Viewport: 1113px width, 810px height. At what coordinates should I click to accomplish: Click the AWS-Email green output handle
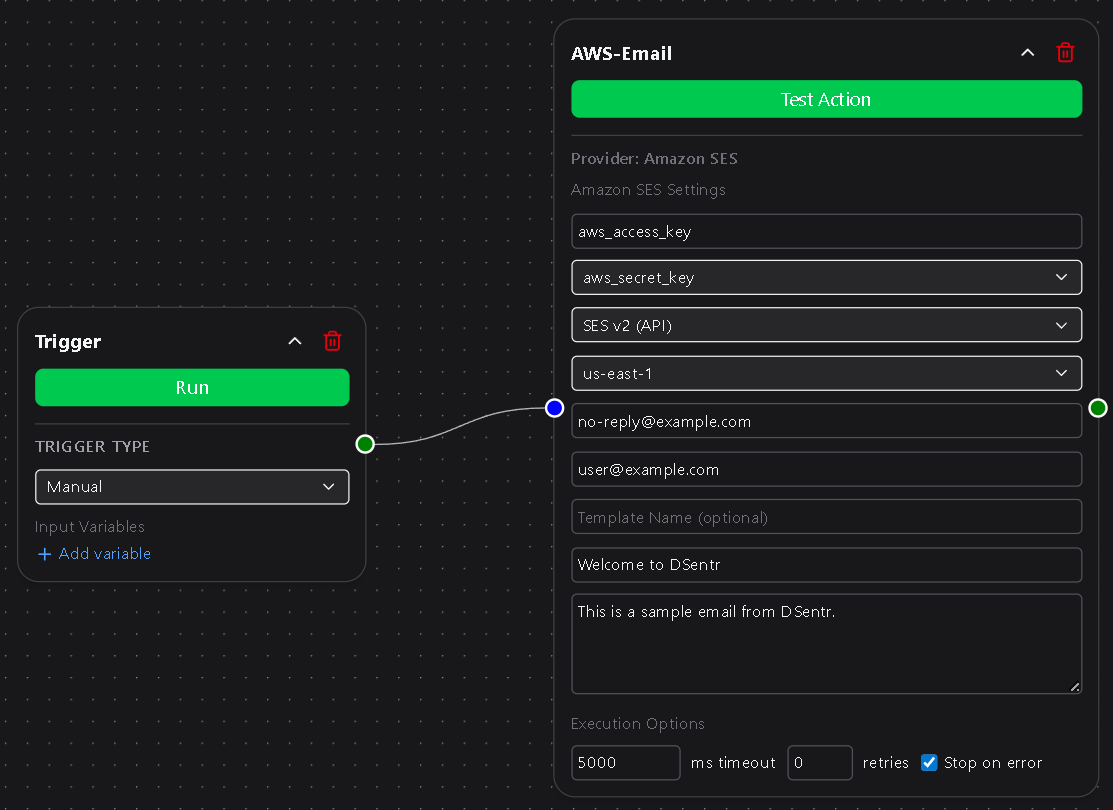click(x=1097, y=407)
